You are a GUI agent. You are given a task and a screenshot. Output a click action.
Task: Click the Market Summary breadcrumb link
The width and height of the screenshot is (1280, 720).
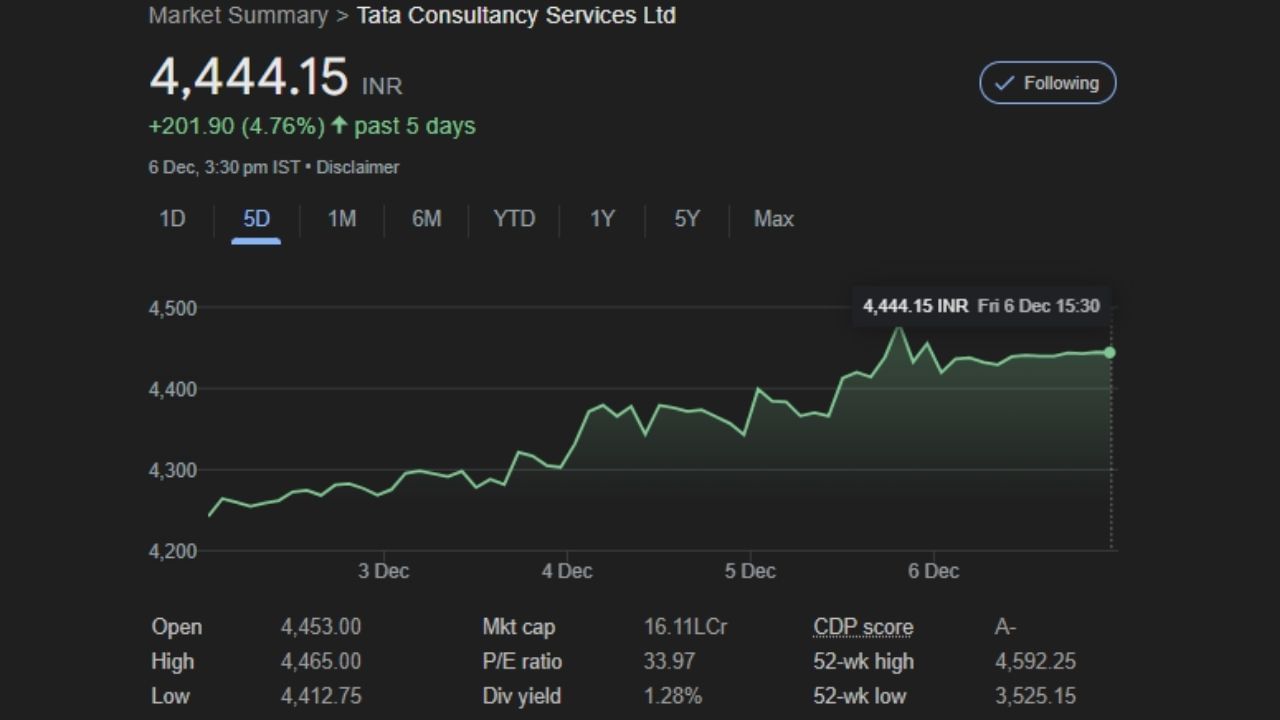click(238, 16)
